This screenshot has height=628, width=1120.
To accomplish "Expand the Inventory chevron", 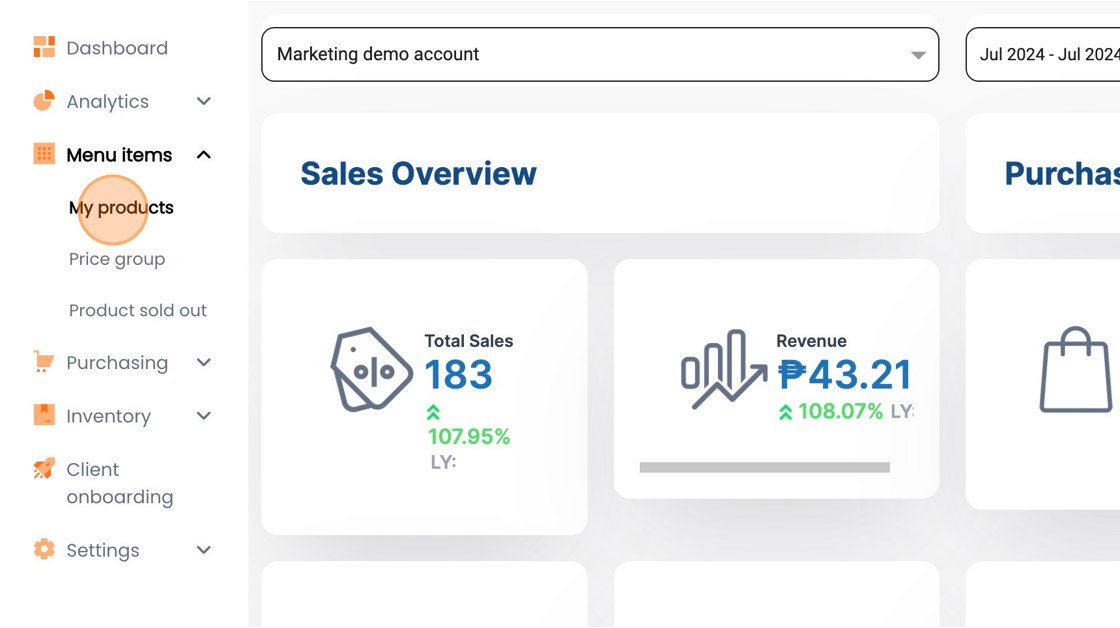I will point(204,416).
